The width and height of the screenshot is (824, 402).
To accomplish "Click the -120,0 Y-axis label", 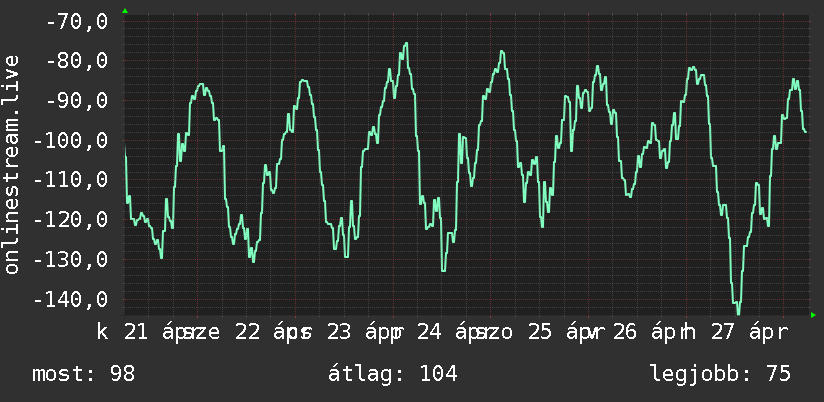I will (x=71, y=220).
